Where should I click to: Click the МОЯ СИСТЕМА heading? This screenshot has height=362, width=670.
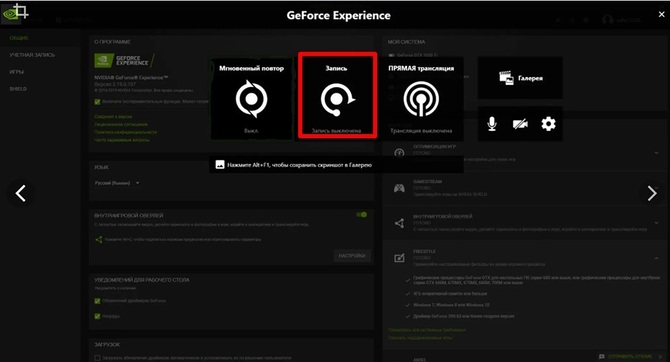click(x=406, y=42)
